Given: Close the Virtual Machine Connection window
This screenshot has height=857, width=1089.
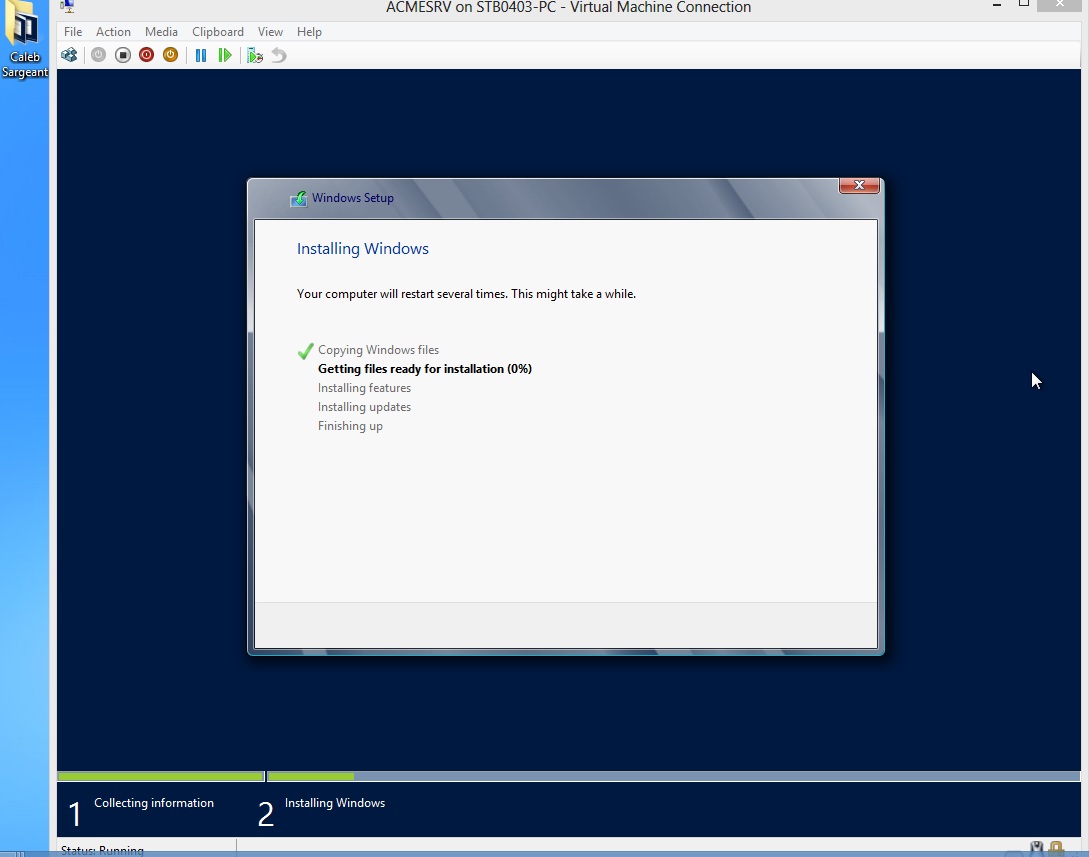Looking at the screenshot, I should [1060, 4].
